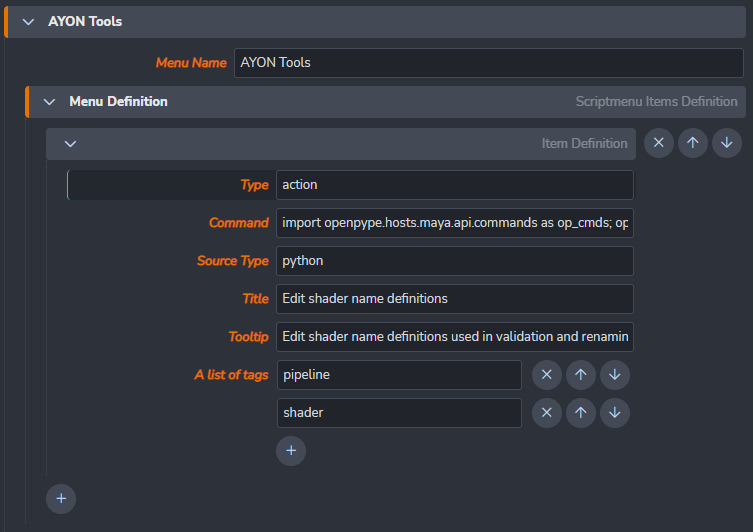Open the Type field showing action
Viewport: 753px width, 532px height.
point(455,185)
